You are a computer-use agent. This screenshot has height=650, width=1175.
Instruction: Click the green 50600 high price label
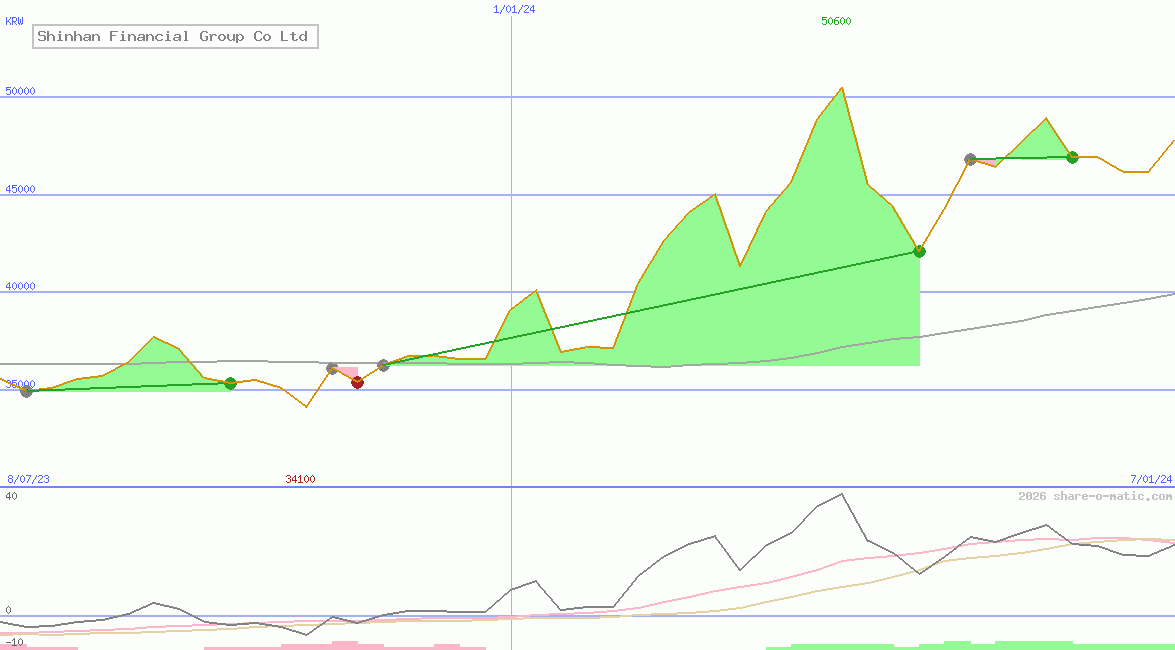(x=836, y=21)
